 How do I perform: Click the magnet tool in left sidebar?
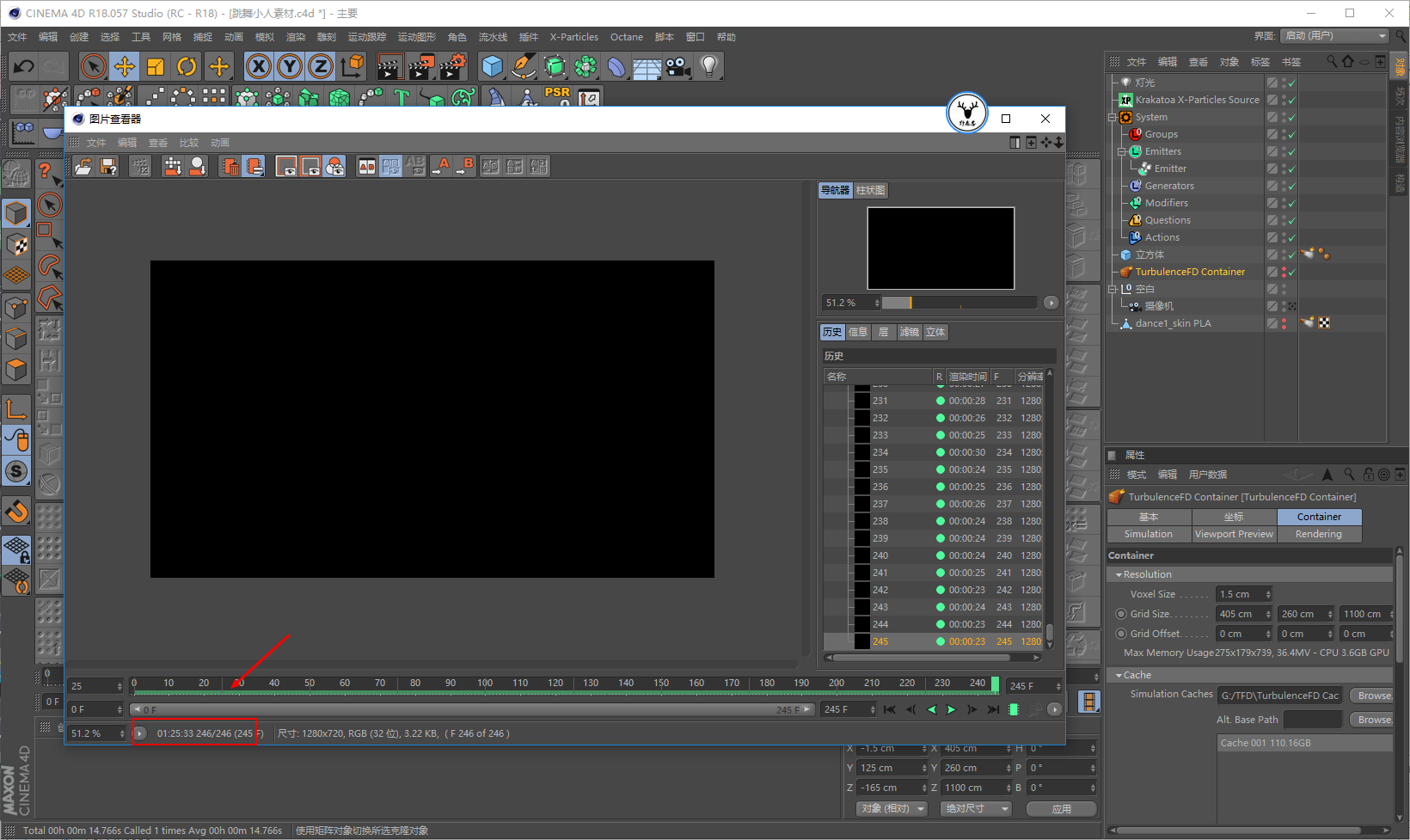tap(16, 512)
